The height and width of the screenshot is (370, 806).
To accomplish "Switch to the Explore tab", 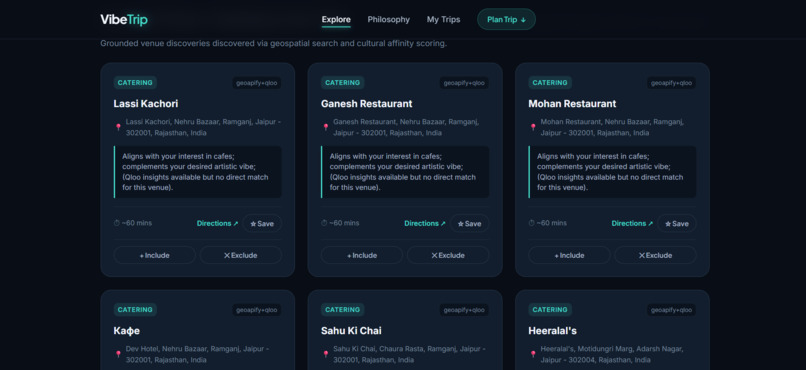I will [x=336, y=20].
